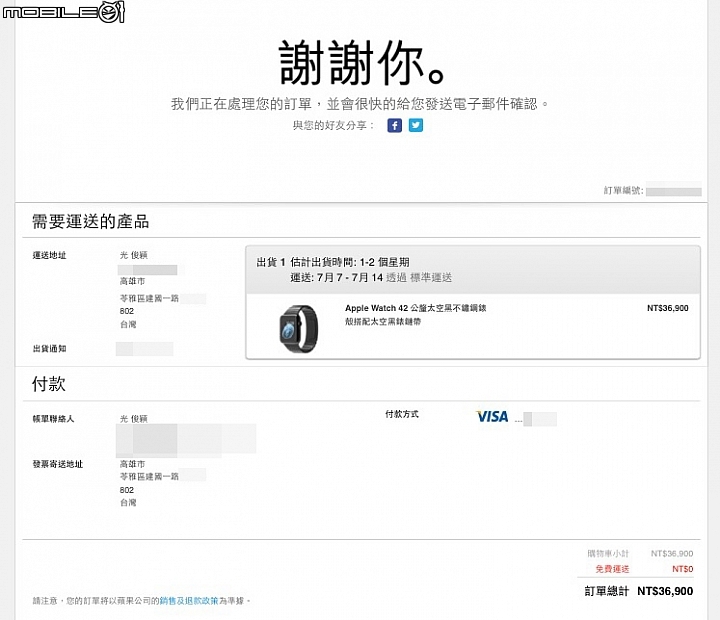Click the bold order total NT$36,900
This screenshot has width=720, height=620.
click(665, 591)
